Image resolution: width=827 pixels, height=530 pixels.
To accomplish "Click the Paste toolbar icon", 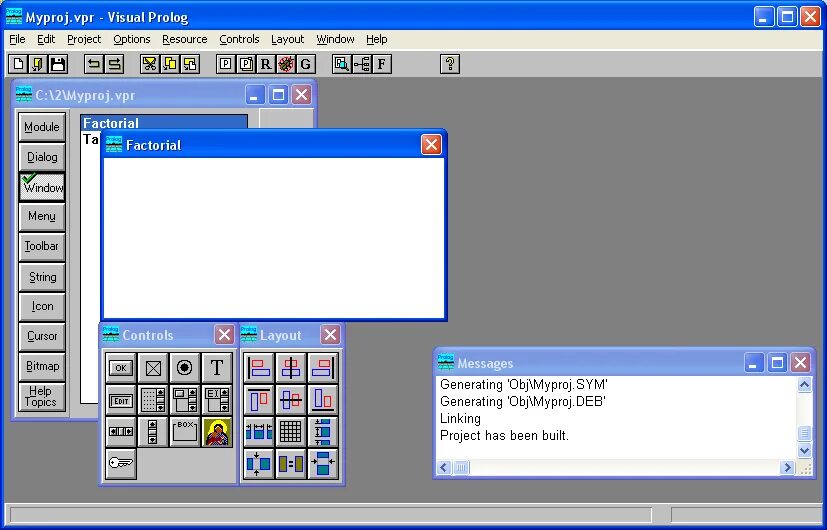I will (x=189, y=64).
